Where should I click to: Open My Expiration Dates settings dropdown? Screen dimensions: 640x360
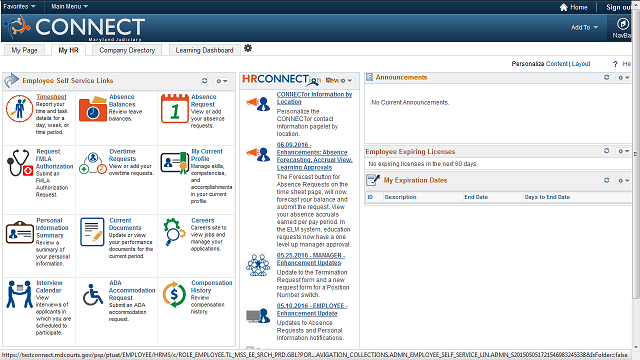point(623,180)
